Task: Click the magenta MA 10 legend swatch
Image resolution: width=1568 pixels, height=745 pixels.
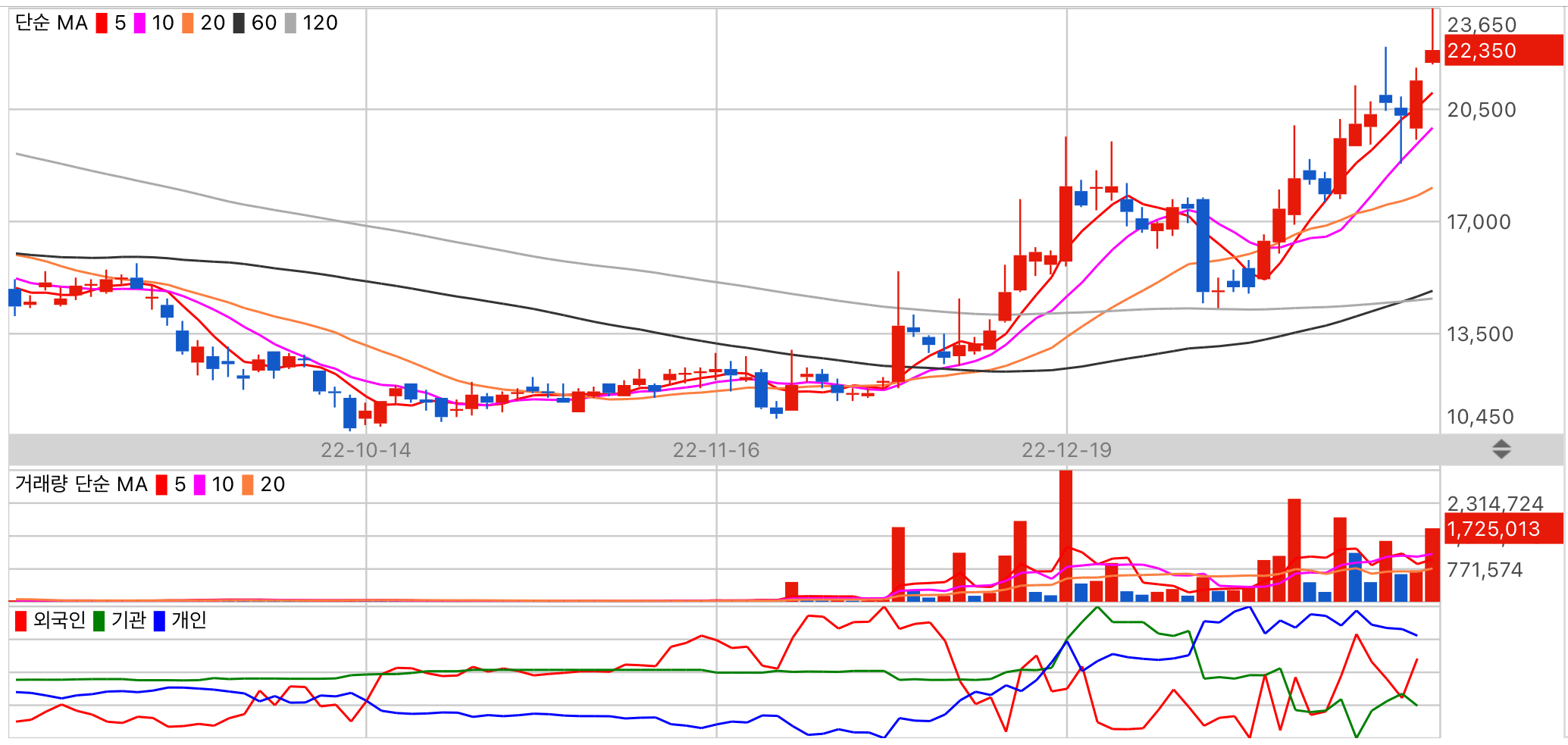Action: [x=139, y=23]
